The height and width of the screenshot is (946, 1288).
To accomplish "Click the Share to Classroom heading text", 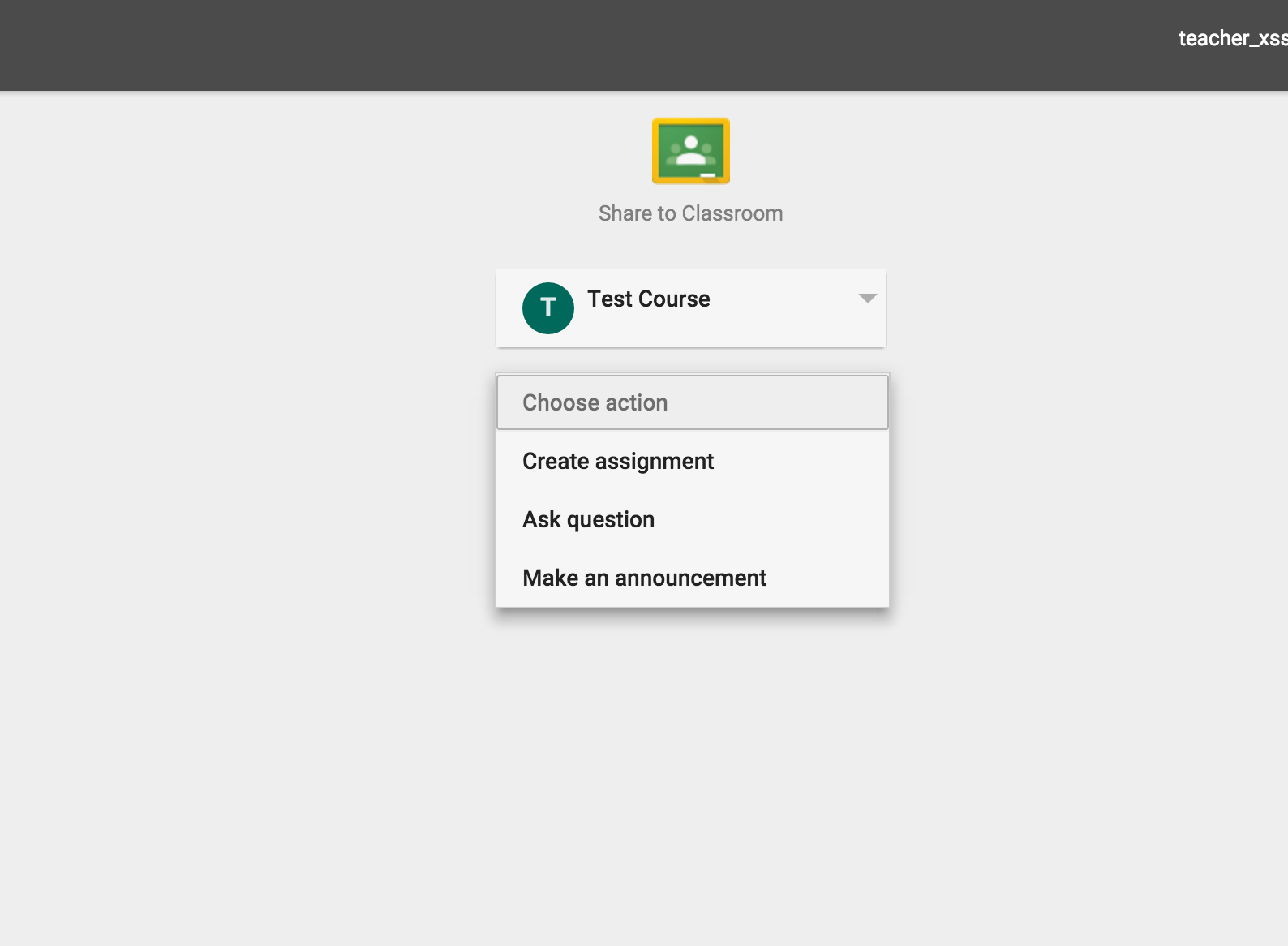I will coord(691,213).
